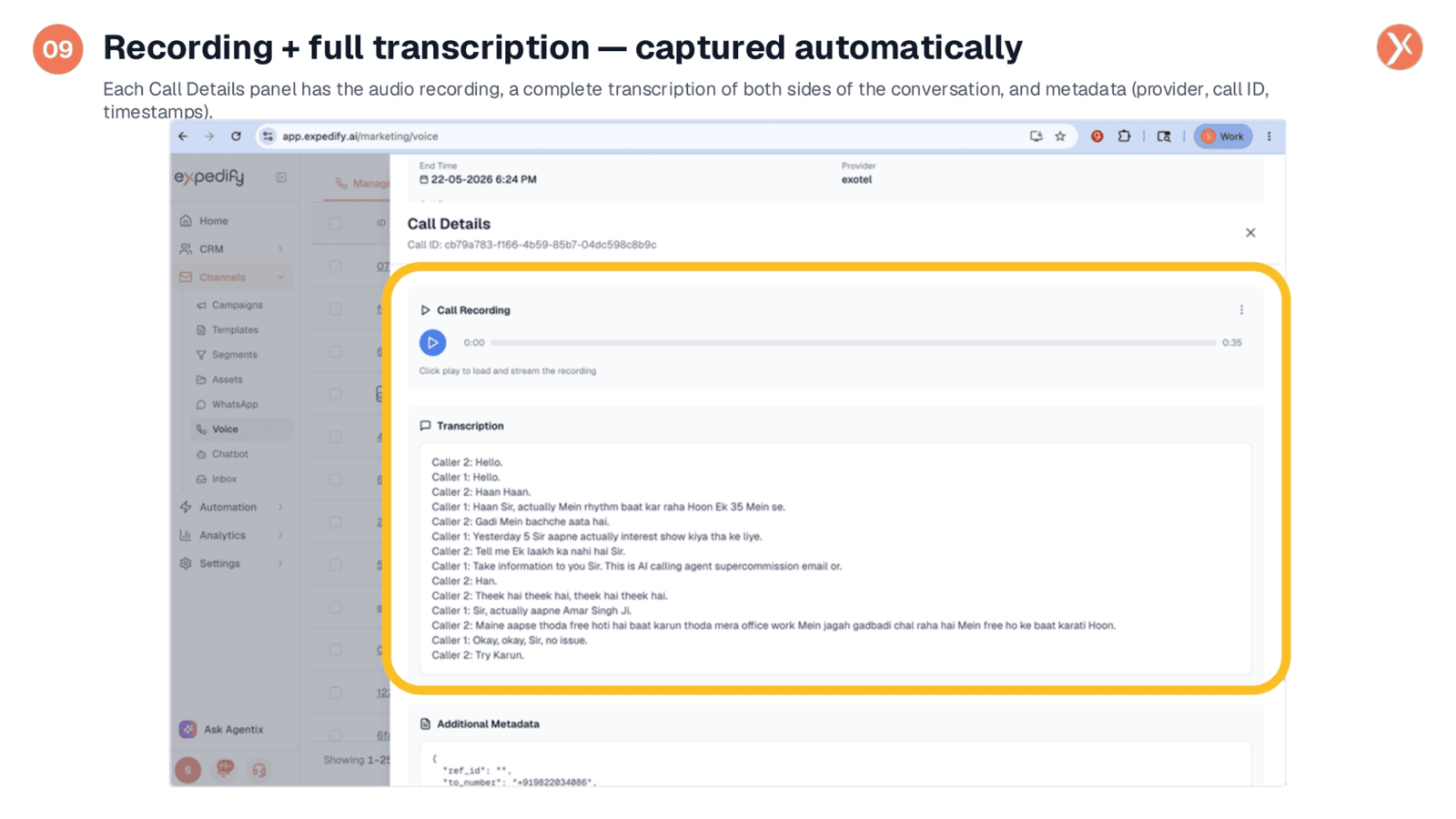Toggle the select-all checkbox in the table header
The height and width of the screenshot is (819, 1456).
335,224
